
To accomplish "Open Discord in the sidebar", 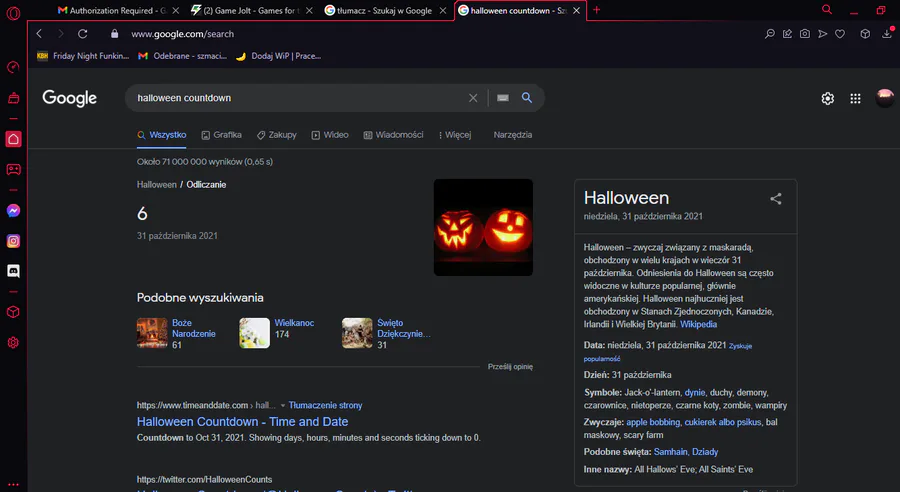I will 13,271.
